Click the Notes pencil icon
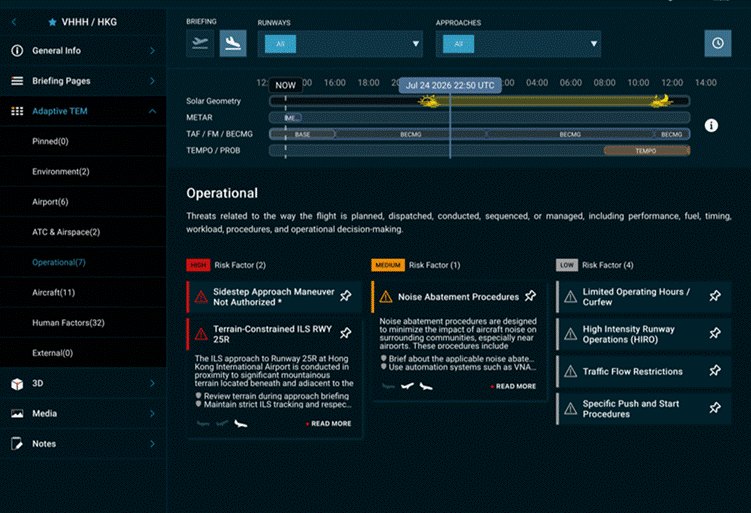 click(x=17, y=444)
